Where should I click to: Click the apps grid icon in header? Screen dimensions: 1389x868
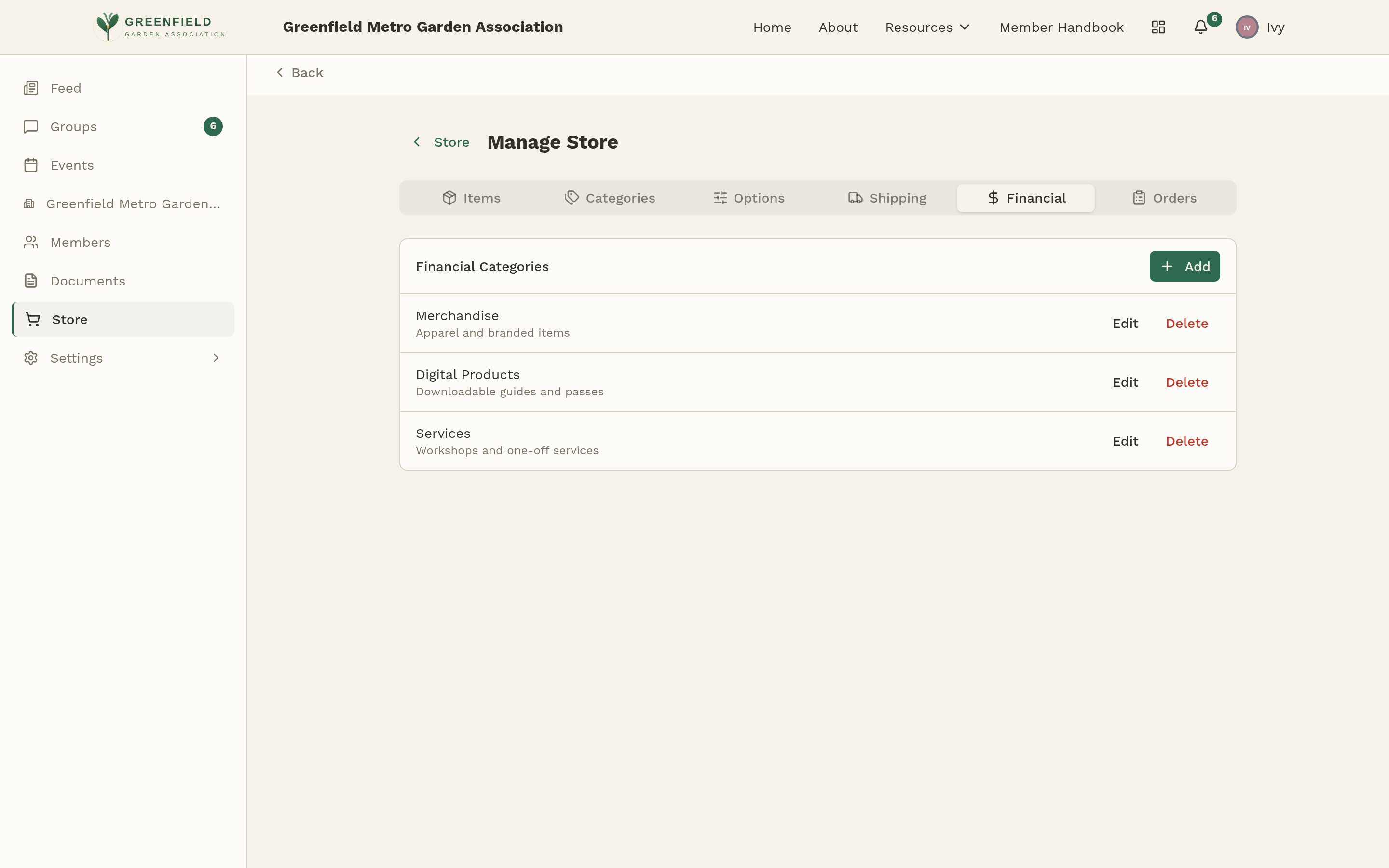pos(1158,27)
